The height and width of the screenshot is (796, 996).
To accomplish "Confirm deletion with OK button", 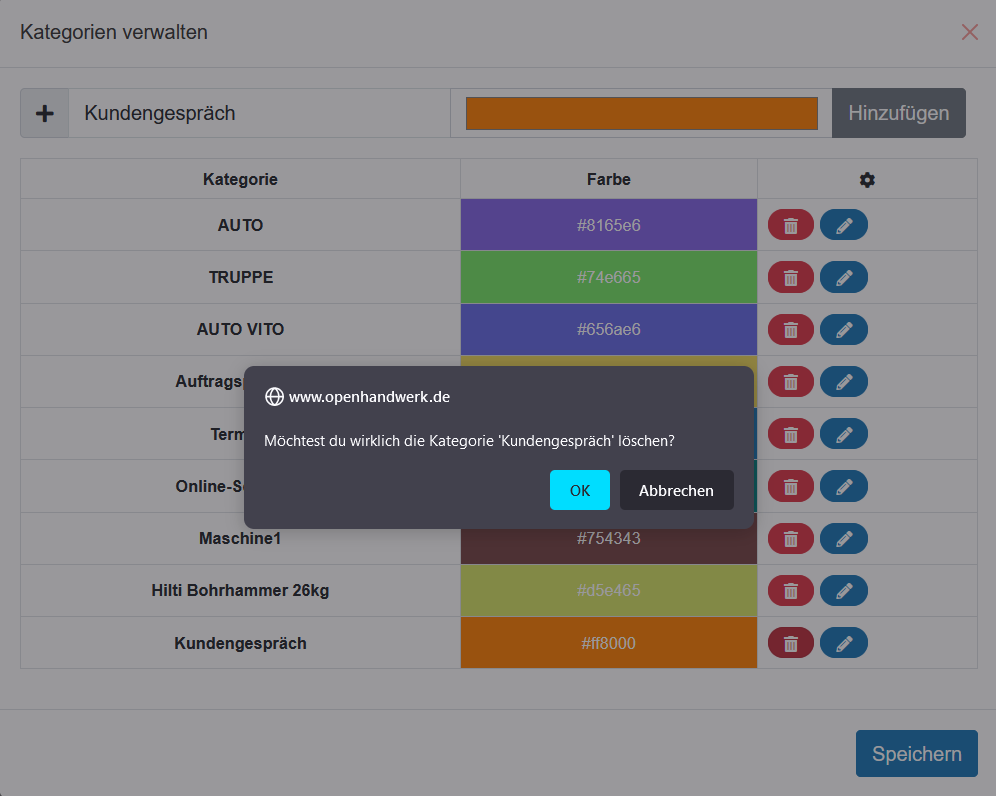I will [579, 490].
